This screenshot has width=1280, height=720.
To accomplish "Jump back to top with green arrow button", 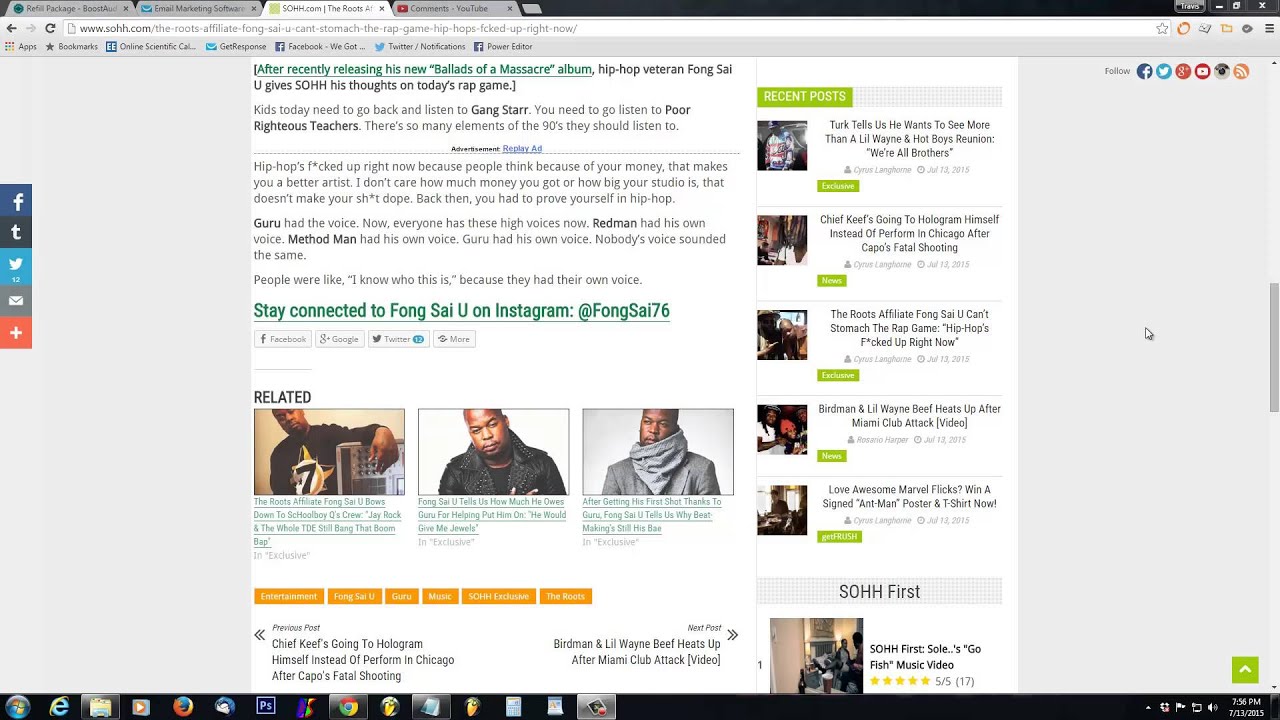I will (1245, 670).
